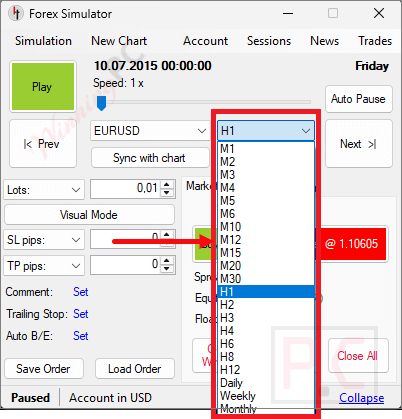Select M2 timeframe from list

266,162
